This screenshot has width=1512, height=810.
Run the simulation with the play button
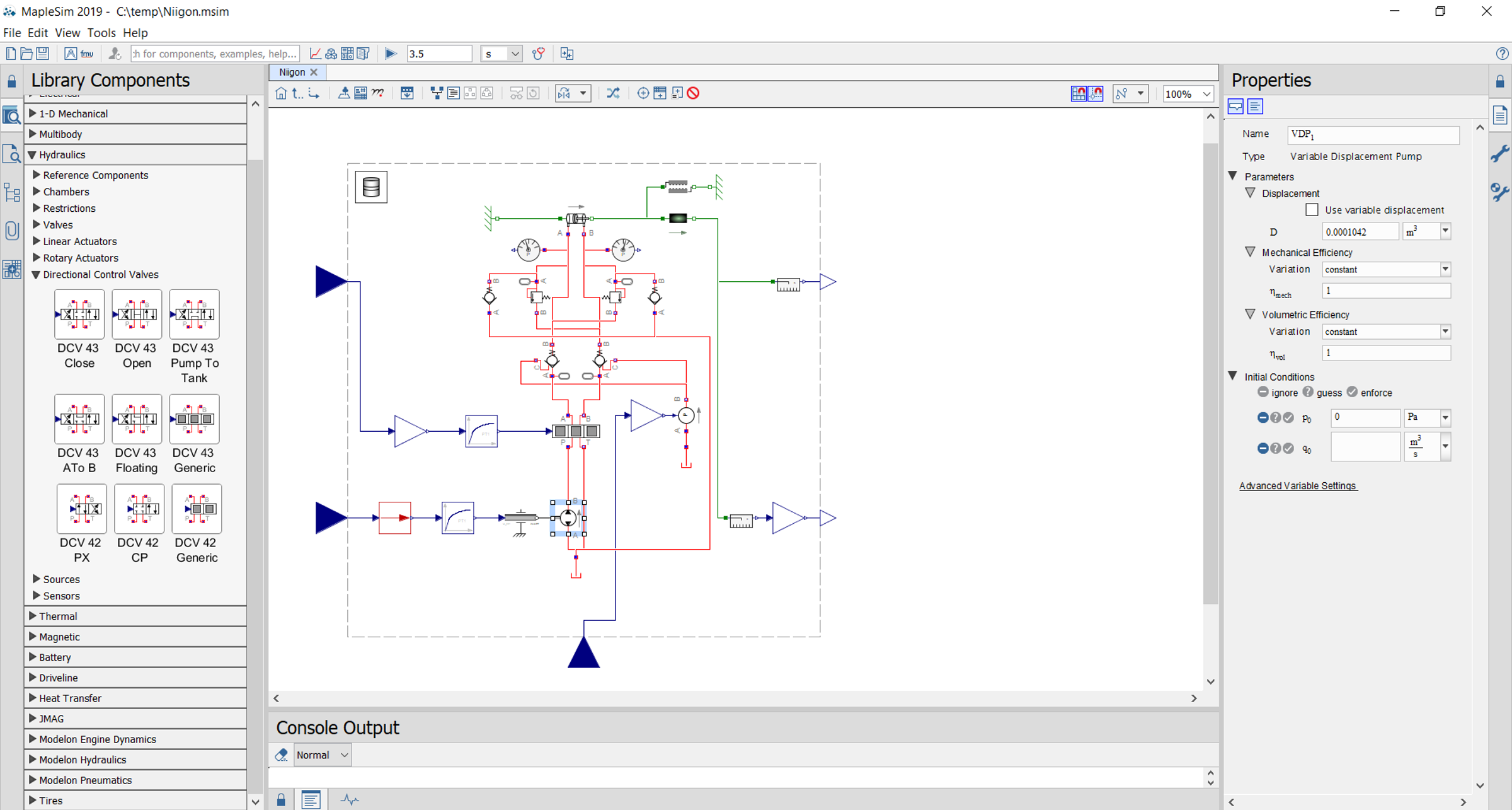coord(390,54)
